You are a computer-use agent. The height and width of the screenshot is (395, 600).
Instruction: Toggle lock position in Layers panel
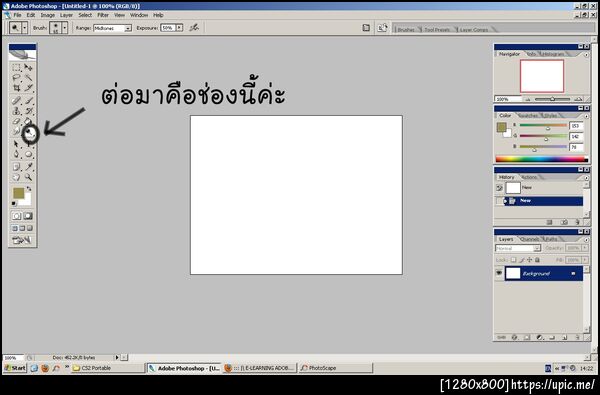[x=530, y=260]
